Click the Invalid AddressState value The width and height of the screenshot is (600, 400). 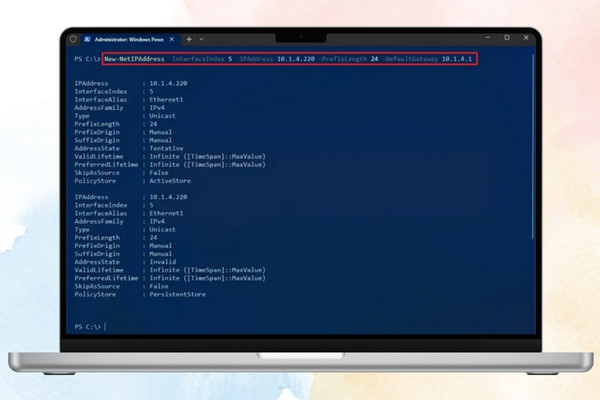pos(163,262)
